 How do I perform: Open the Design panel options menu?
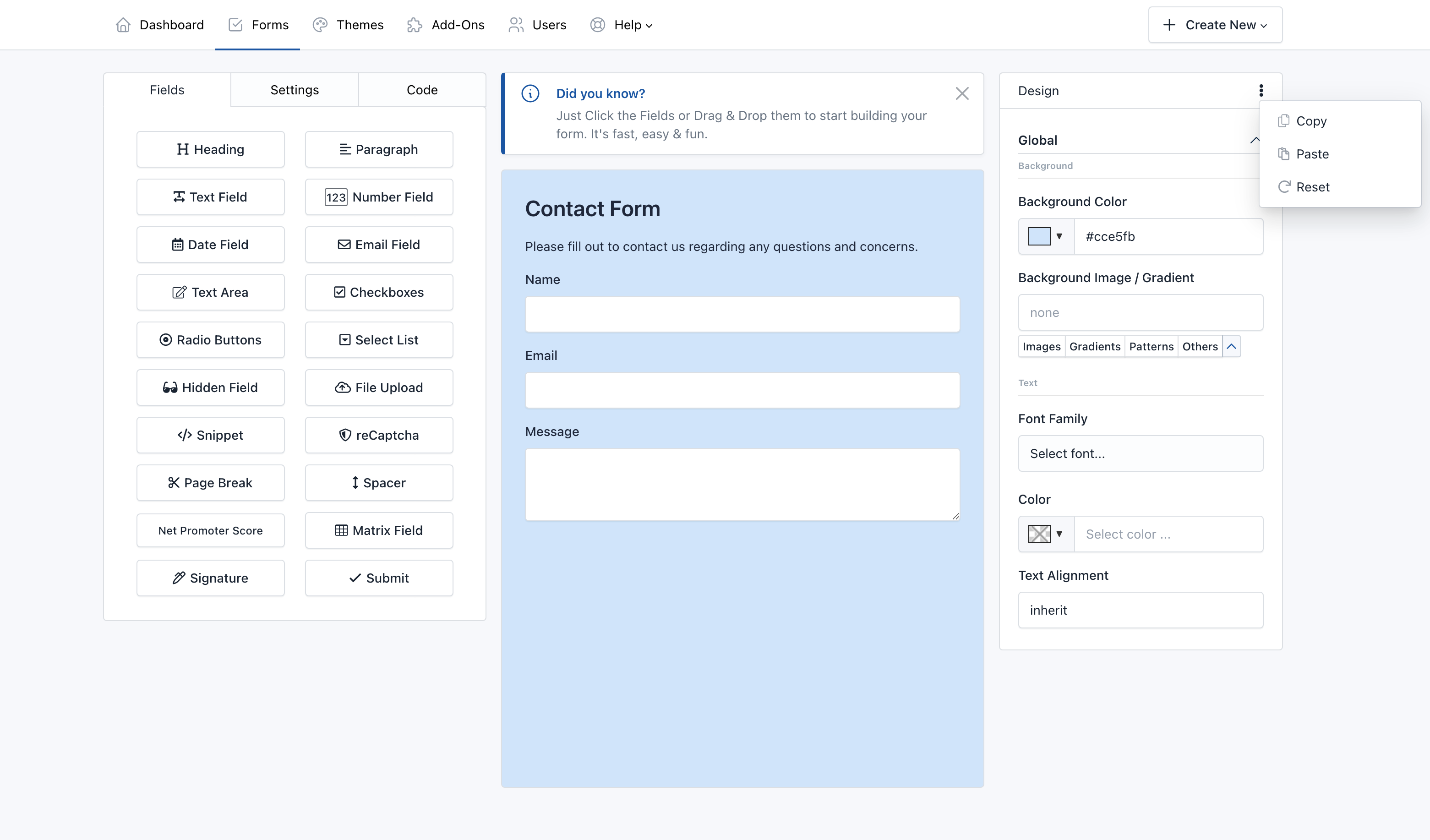tap(1261, 91)
